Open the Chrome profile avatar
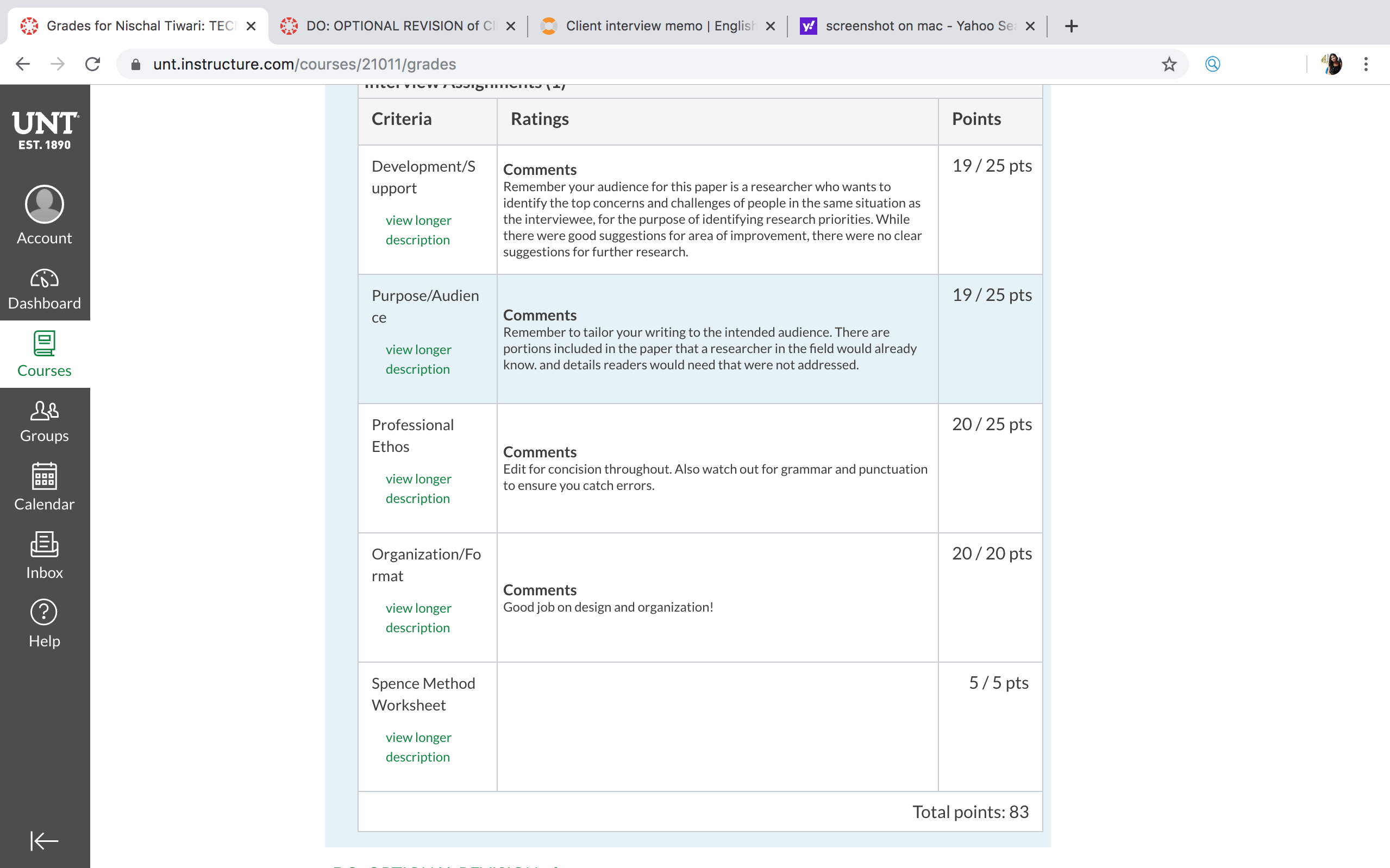 coord(1331,64)
